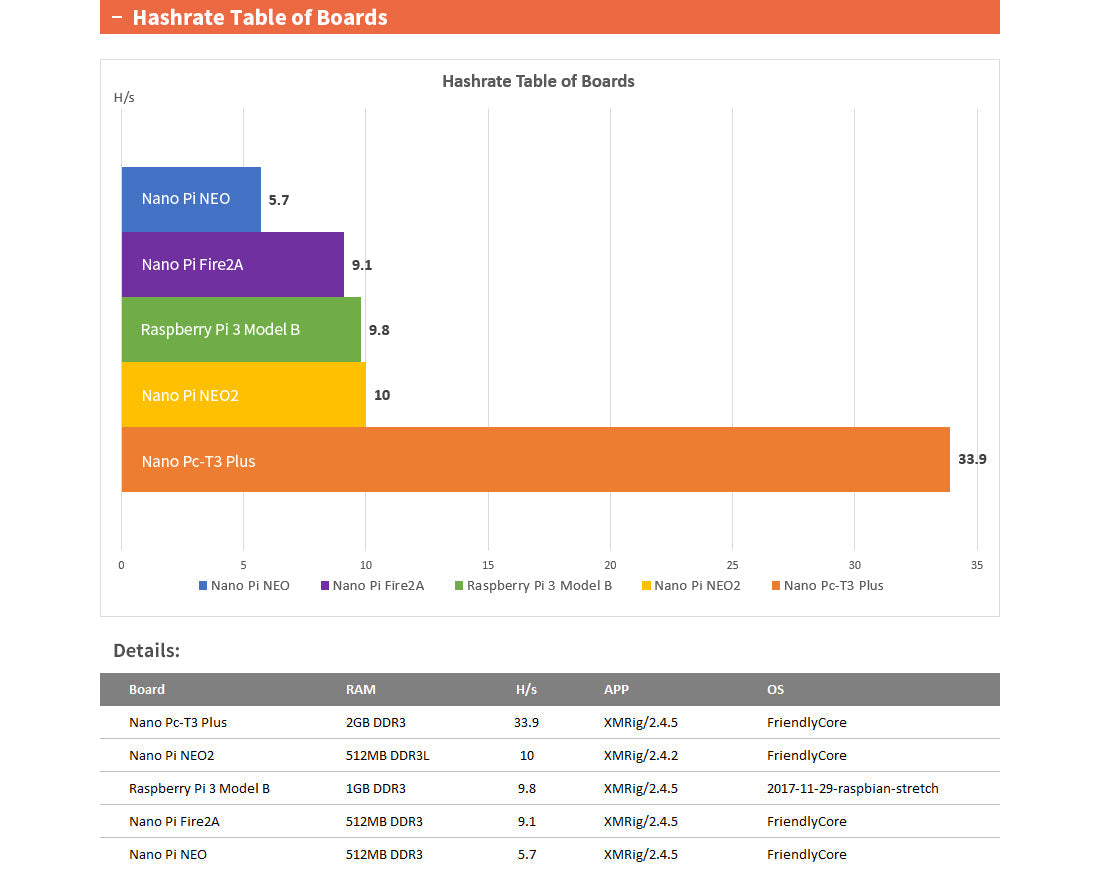Click the RAM column header
The height and width of the screenshot is (880, 1100).
click(x=360, y=689)
